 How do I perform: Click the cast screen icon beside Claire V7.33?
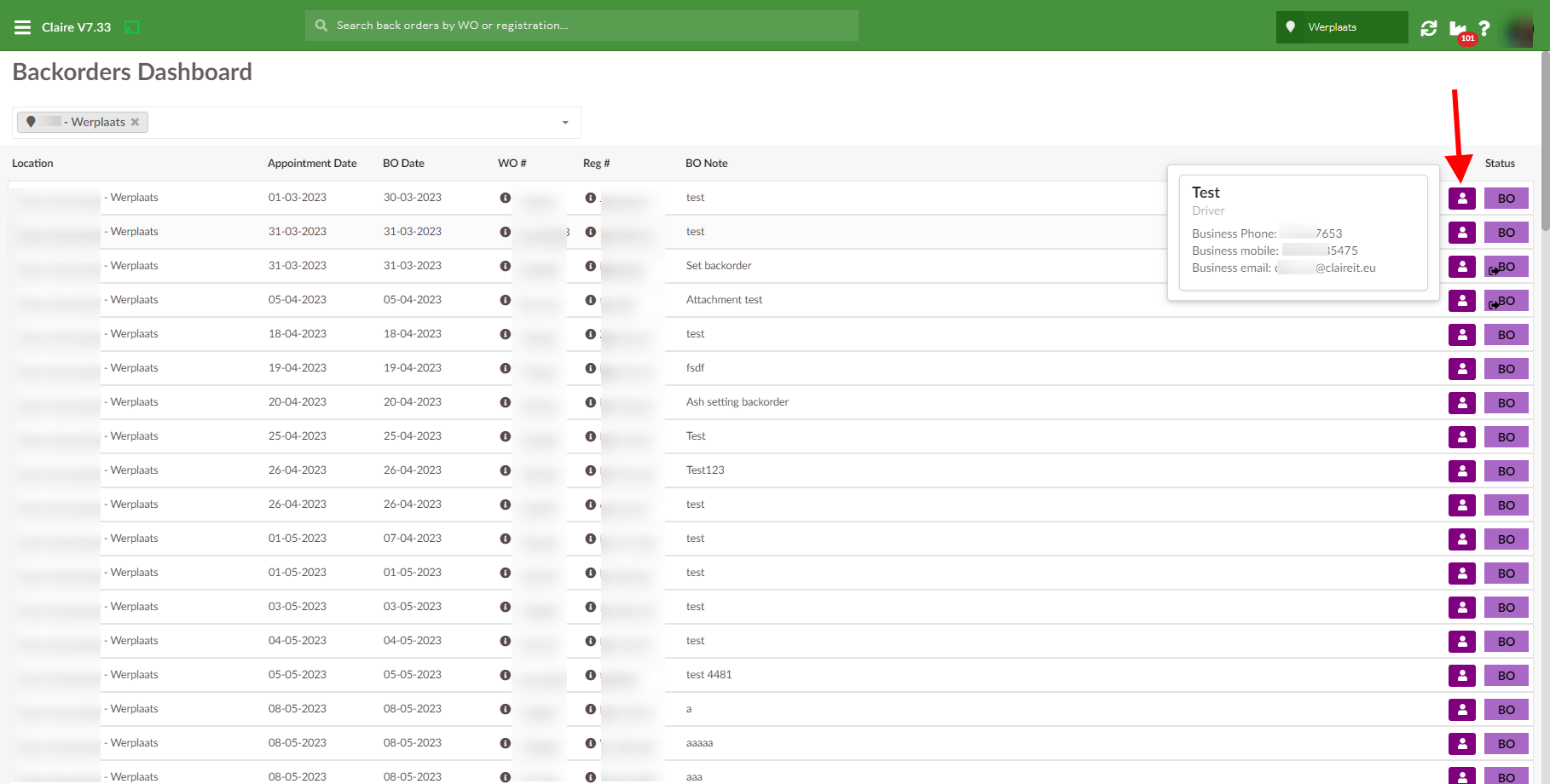131,27
